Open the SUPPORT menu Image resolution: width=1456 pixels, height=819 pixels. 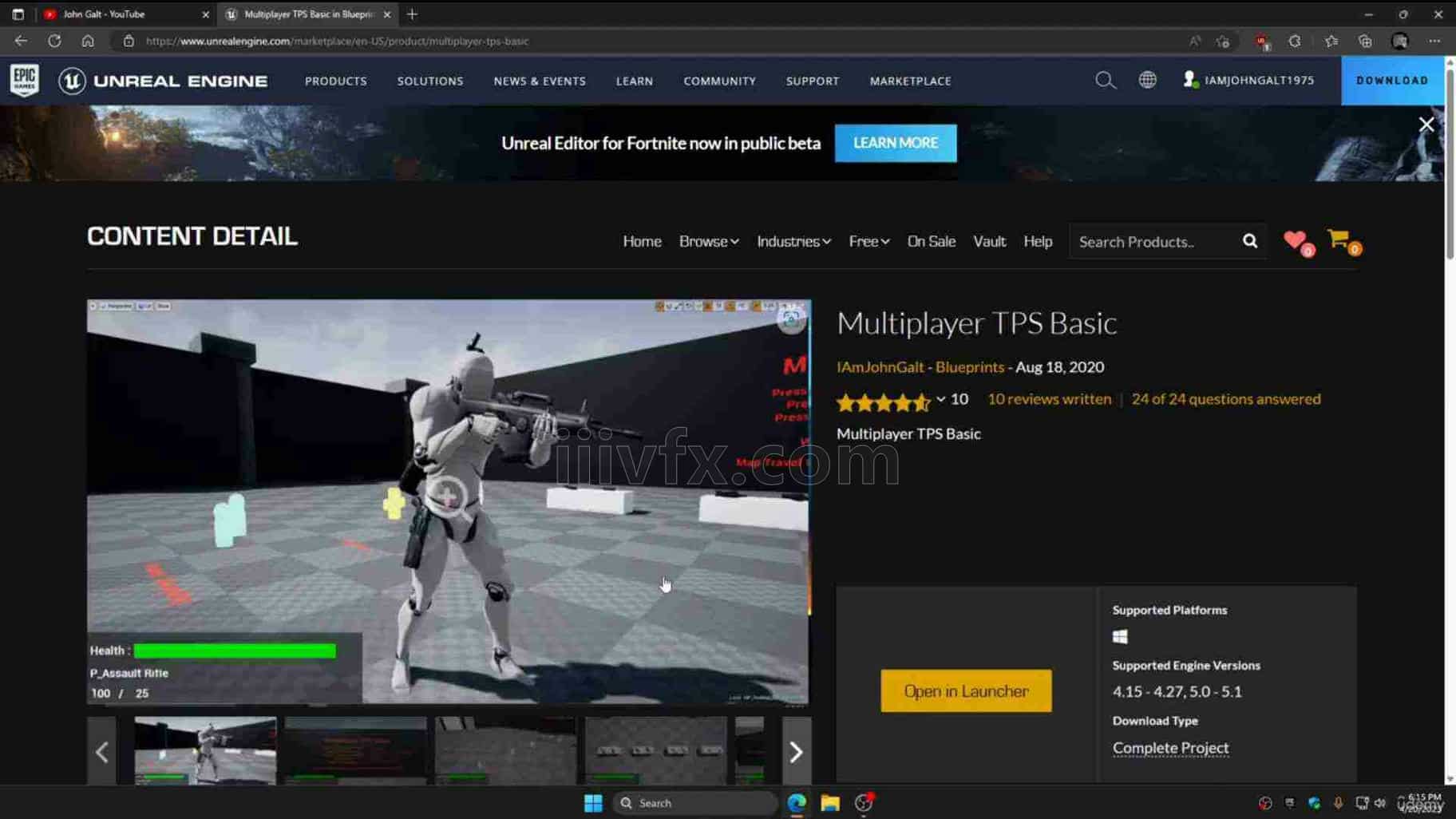[813, 81]
